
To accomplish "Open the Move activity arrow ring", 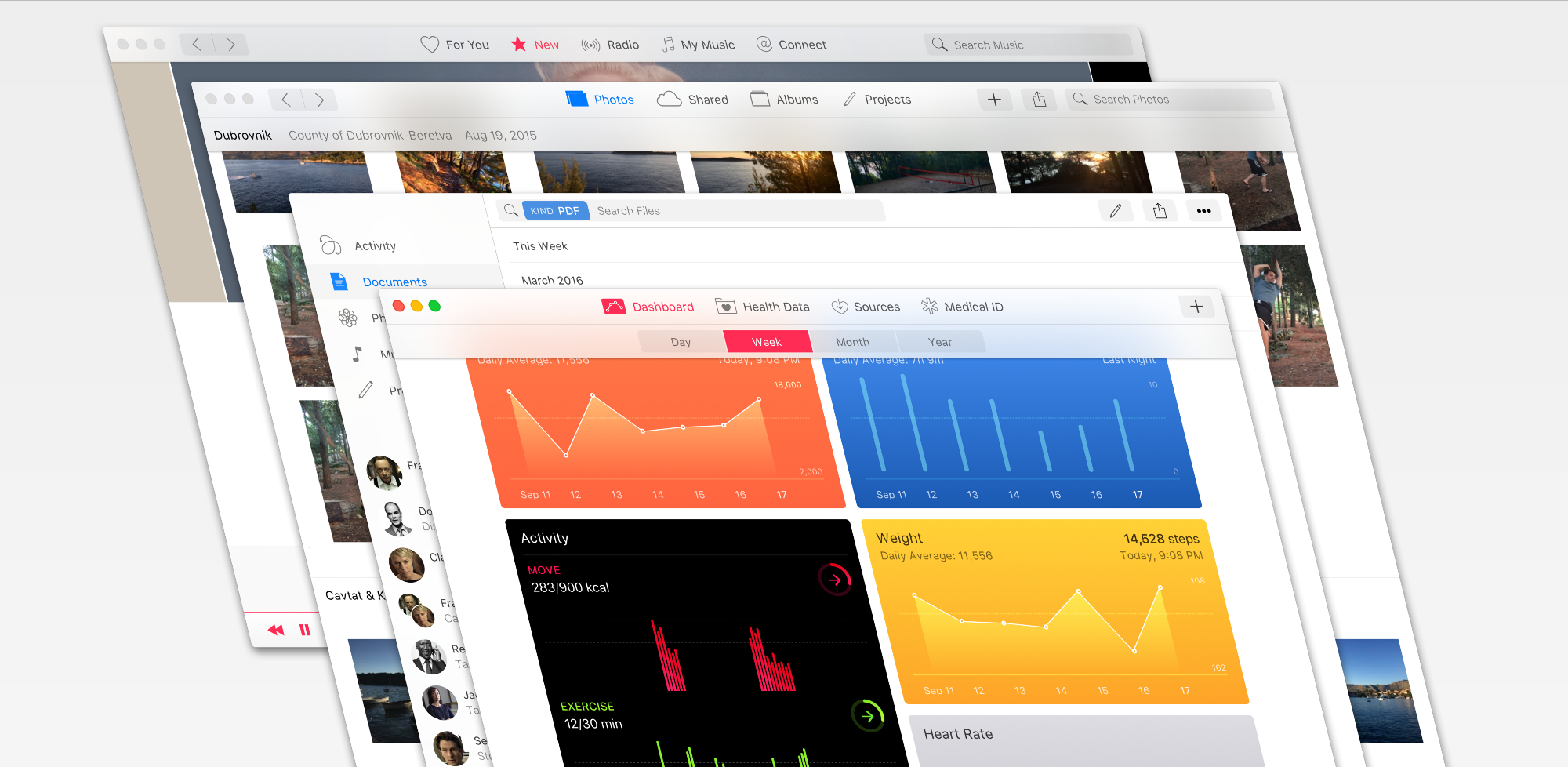I will (x=835, y=580).
